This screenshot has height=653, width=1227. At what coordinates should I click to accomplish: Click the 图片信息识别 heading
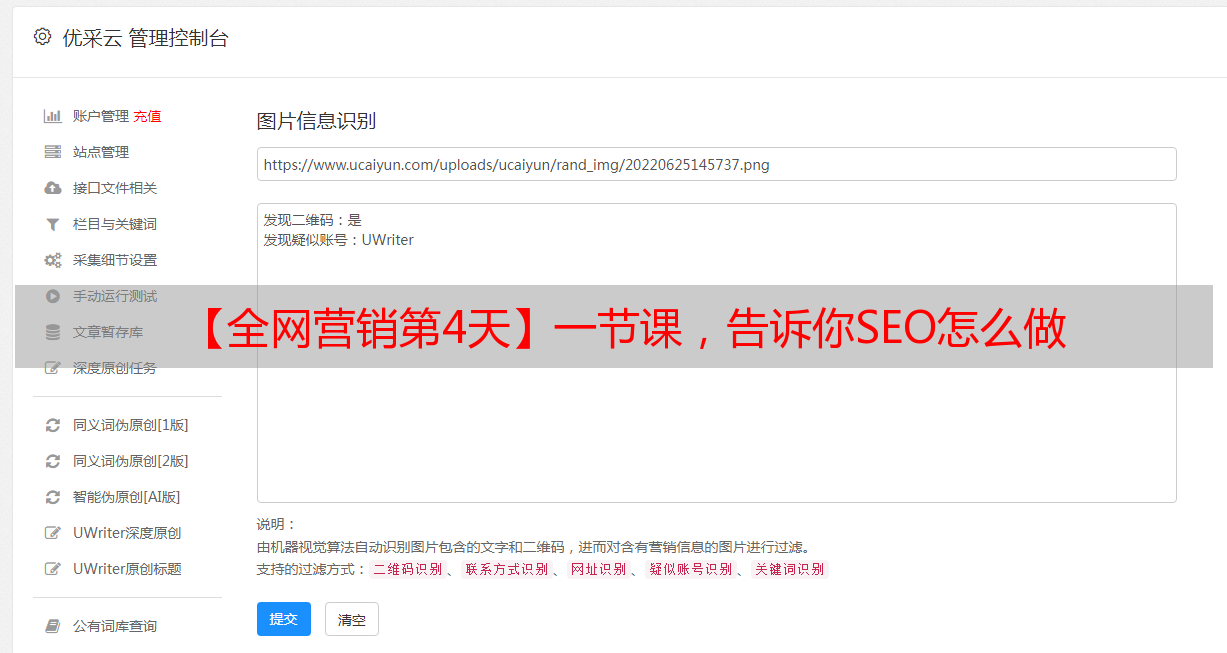tap(316, 121)
